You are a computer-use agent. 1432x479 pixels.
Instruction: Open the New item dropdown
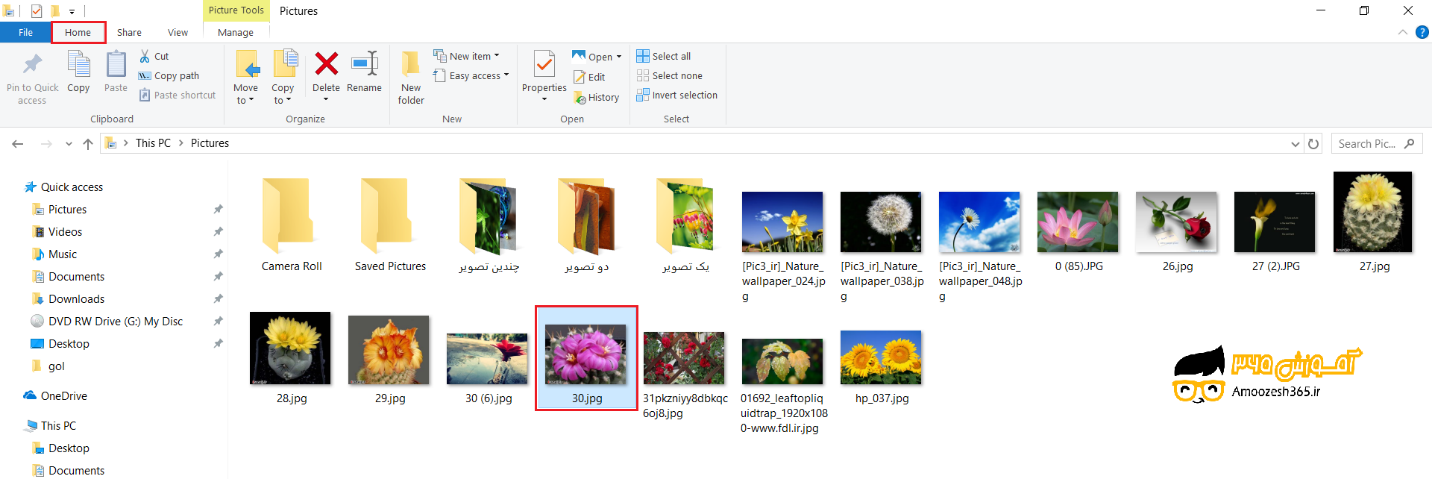point(467,56)
